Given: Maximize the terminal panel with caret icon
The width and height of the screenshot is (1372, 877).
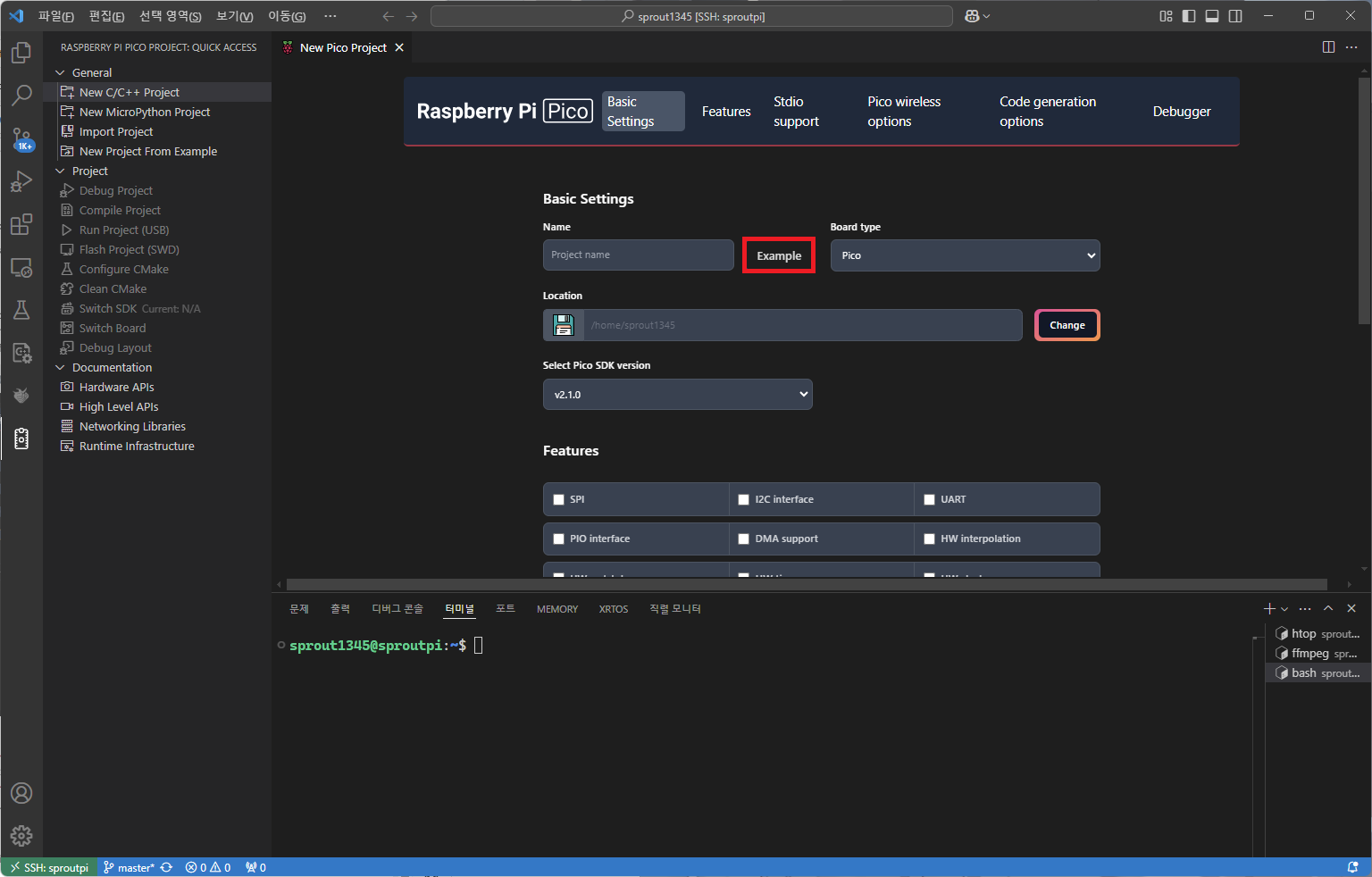Looking at the screenshot, I should 1328,608.
